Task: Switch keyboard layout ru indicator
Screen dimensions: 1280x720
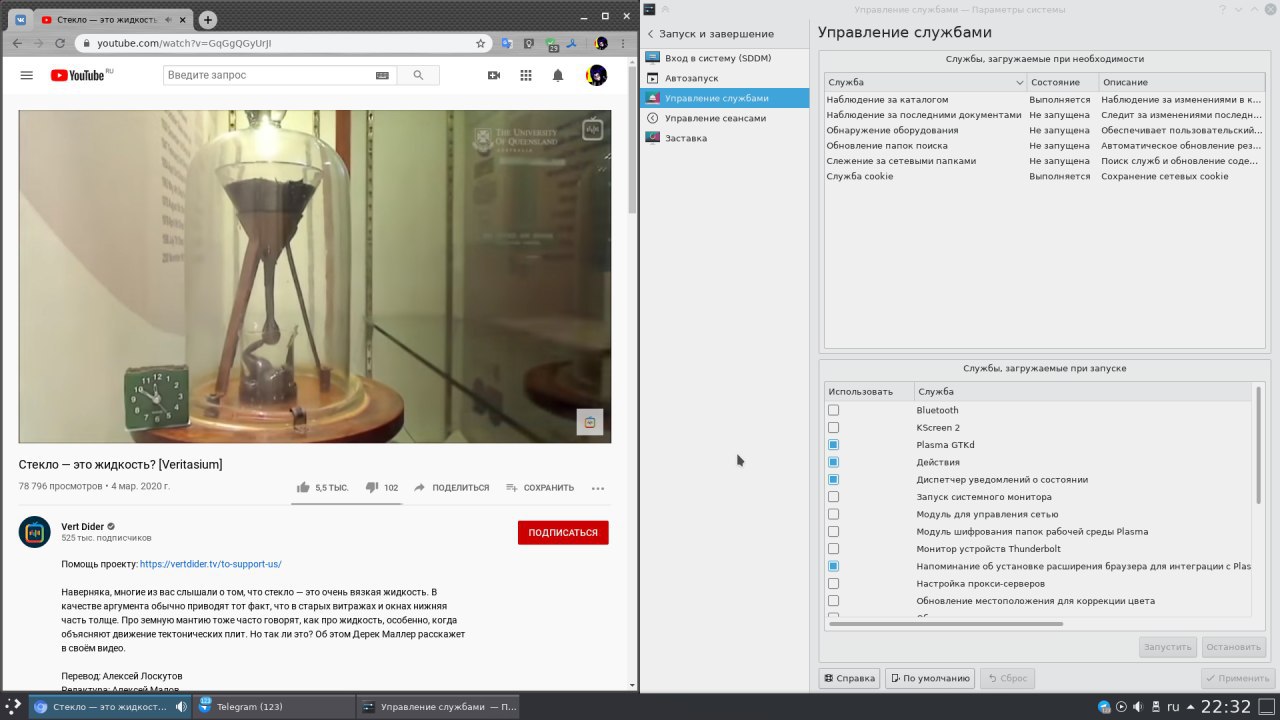Action: pyautogui.click(x=1173, y=707)
